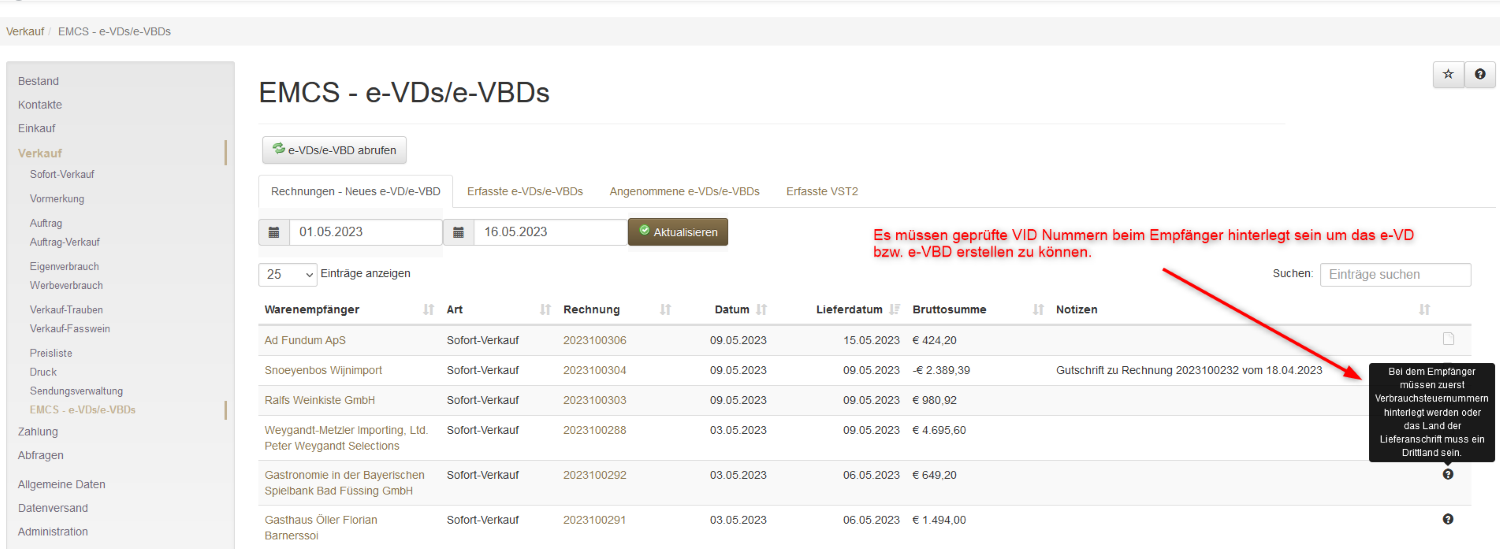The image size is (1500, 549).
Task: Click the Aktualisieren button
Action: coord(678,232)
